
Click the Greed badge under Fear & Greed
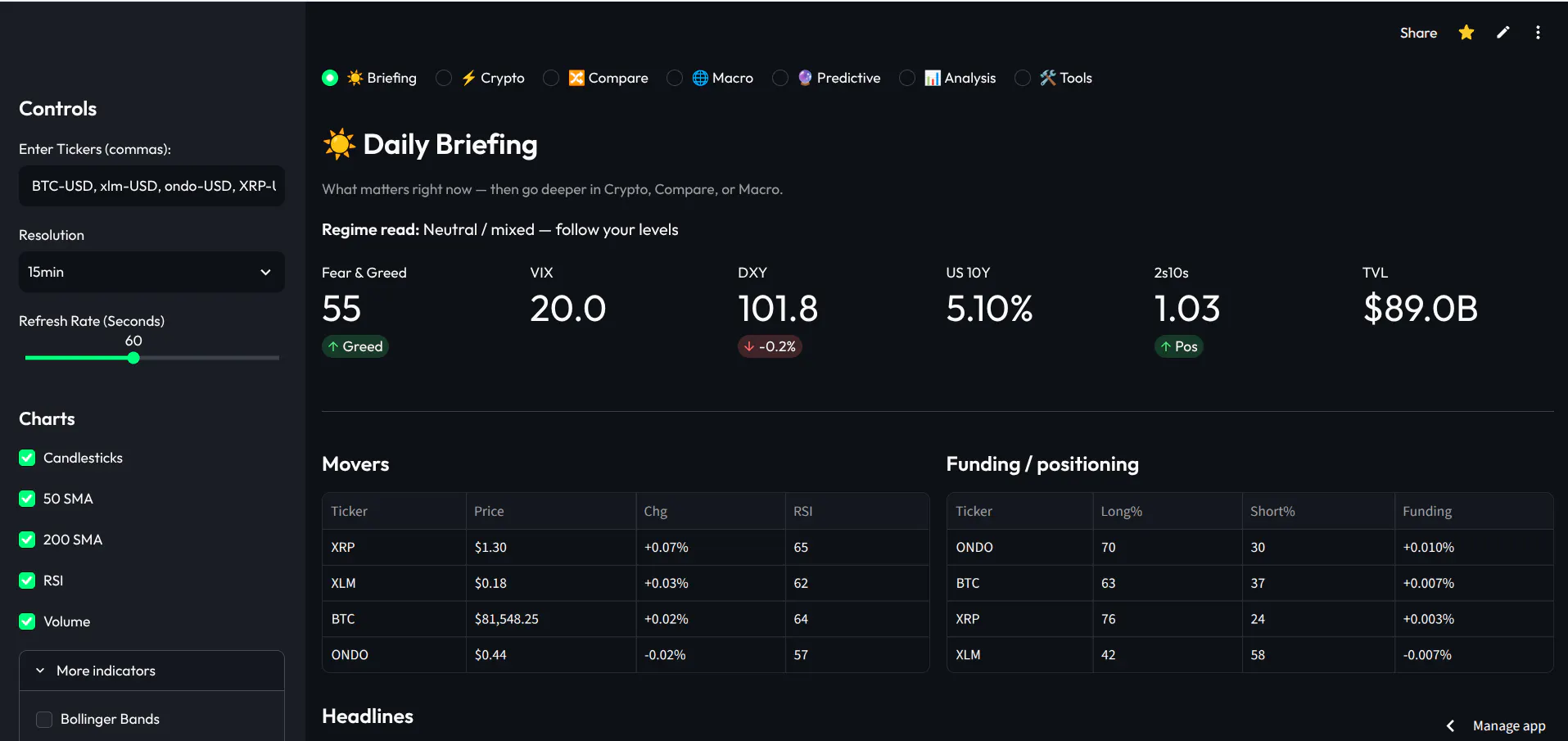click(355, 346)
